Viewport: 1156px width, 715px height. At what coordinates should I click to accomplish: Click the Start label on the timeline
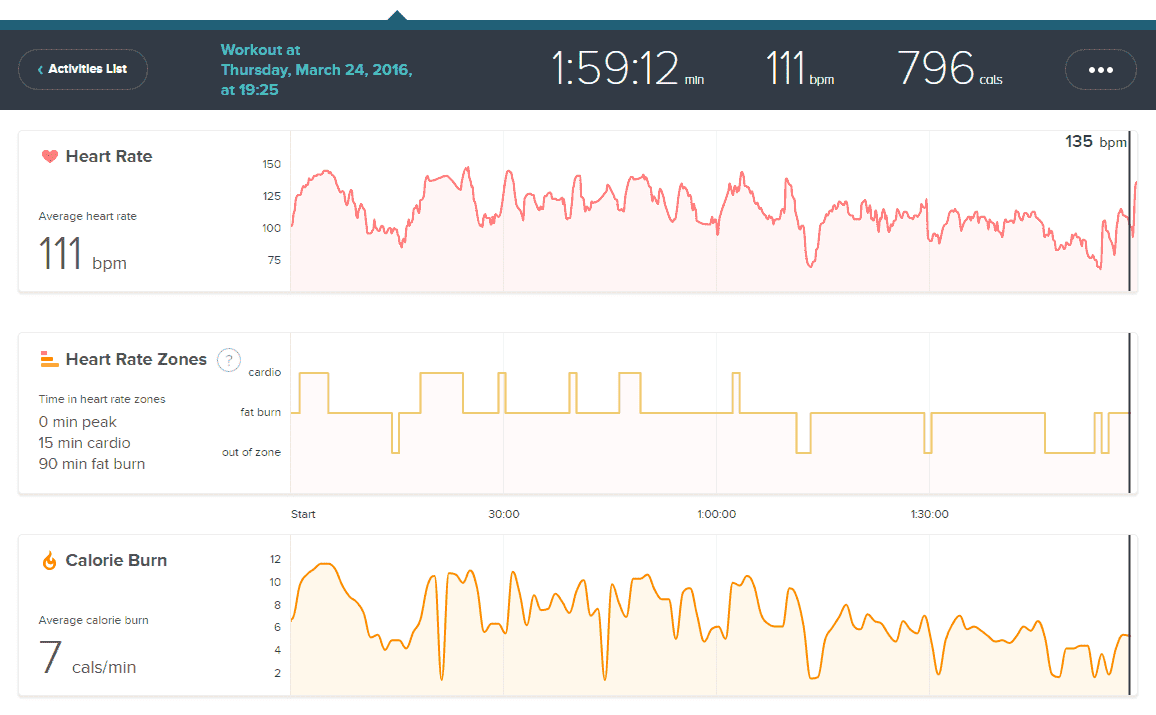tap(303, 514)
